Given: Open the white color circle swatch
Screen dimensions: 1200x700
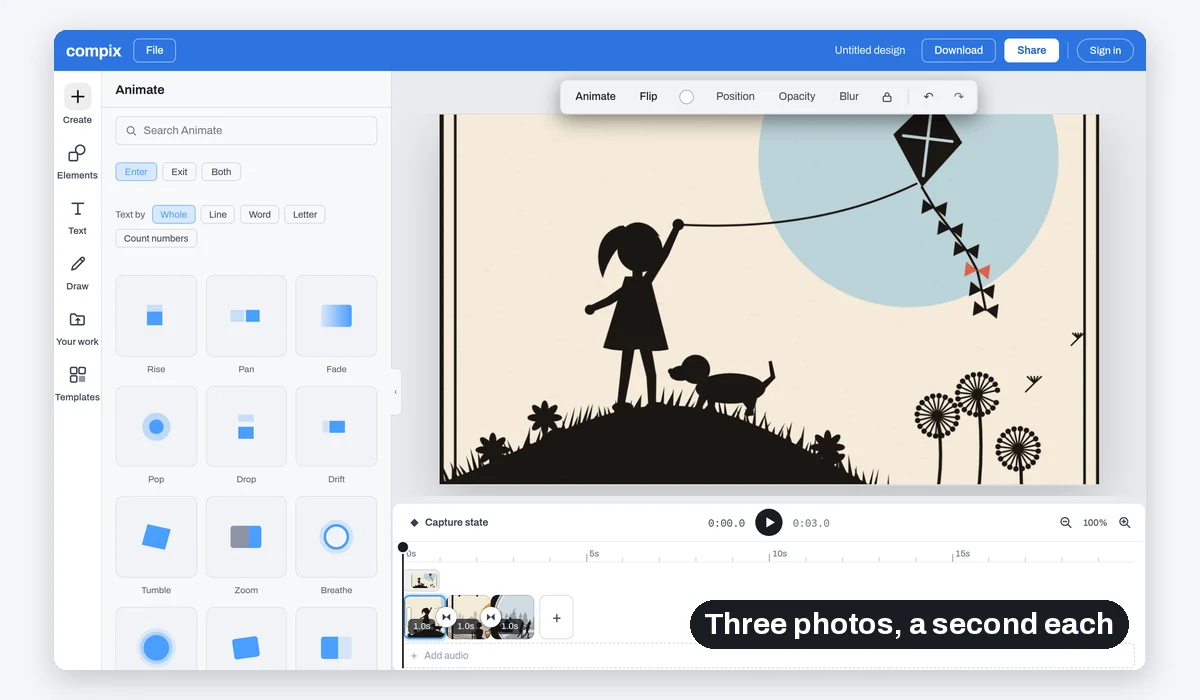Looking at the screenshot, I should tap(686, 97).
